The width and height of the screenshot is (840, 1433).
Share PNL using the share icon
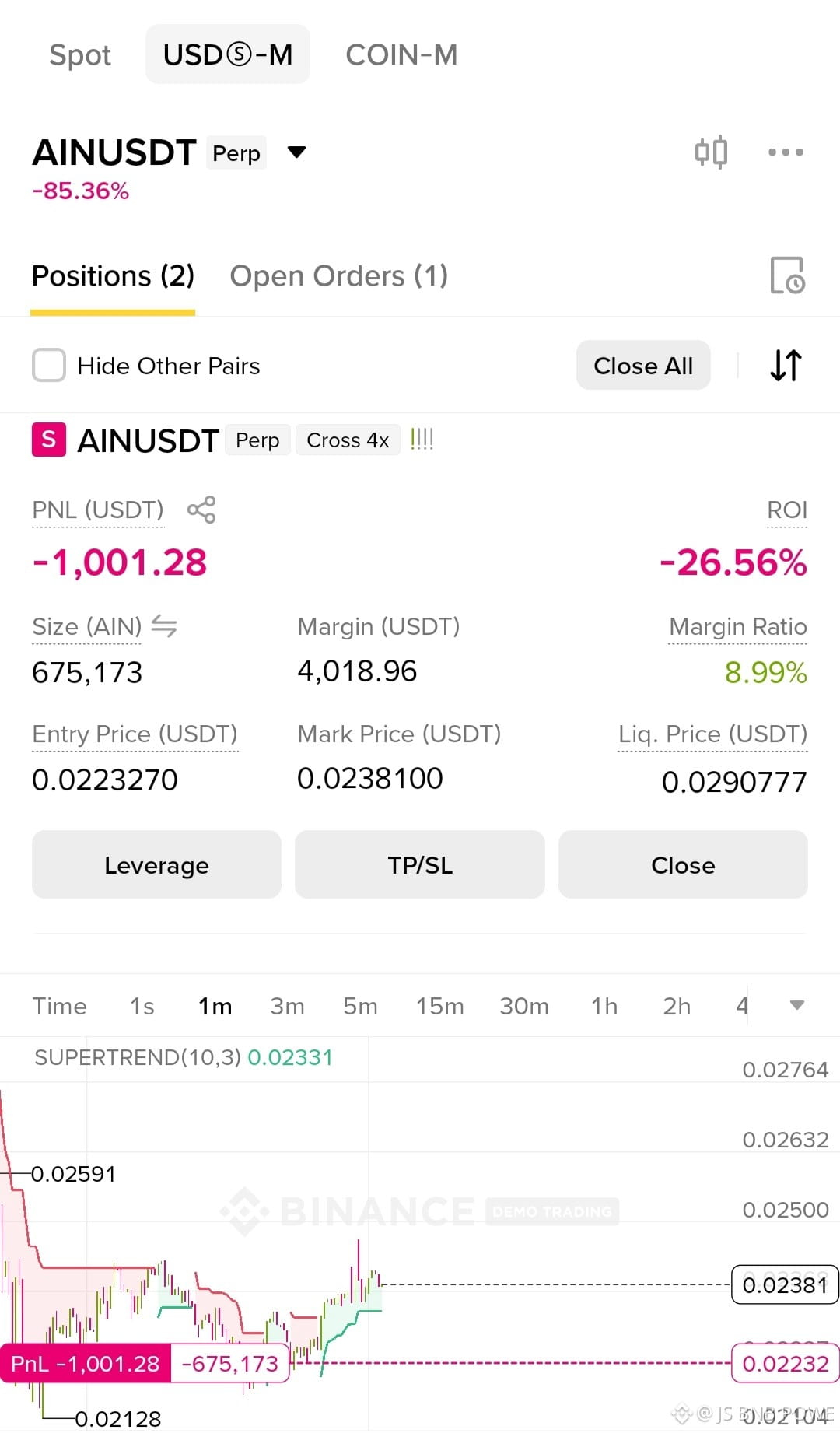tap(201, 510)
